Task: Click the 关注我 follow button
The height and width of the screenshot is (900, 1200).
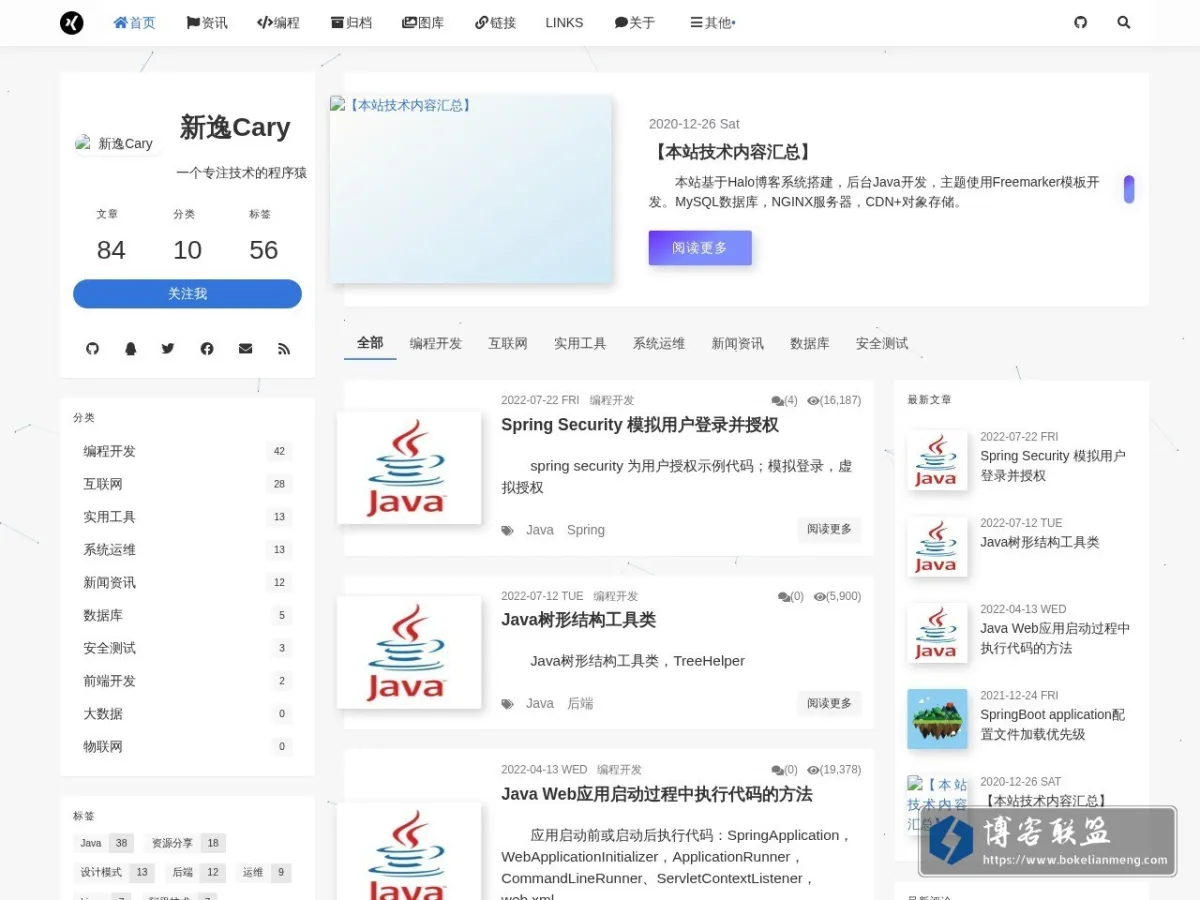Action: click(187, 294)
